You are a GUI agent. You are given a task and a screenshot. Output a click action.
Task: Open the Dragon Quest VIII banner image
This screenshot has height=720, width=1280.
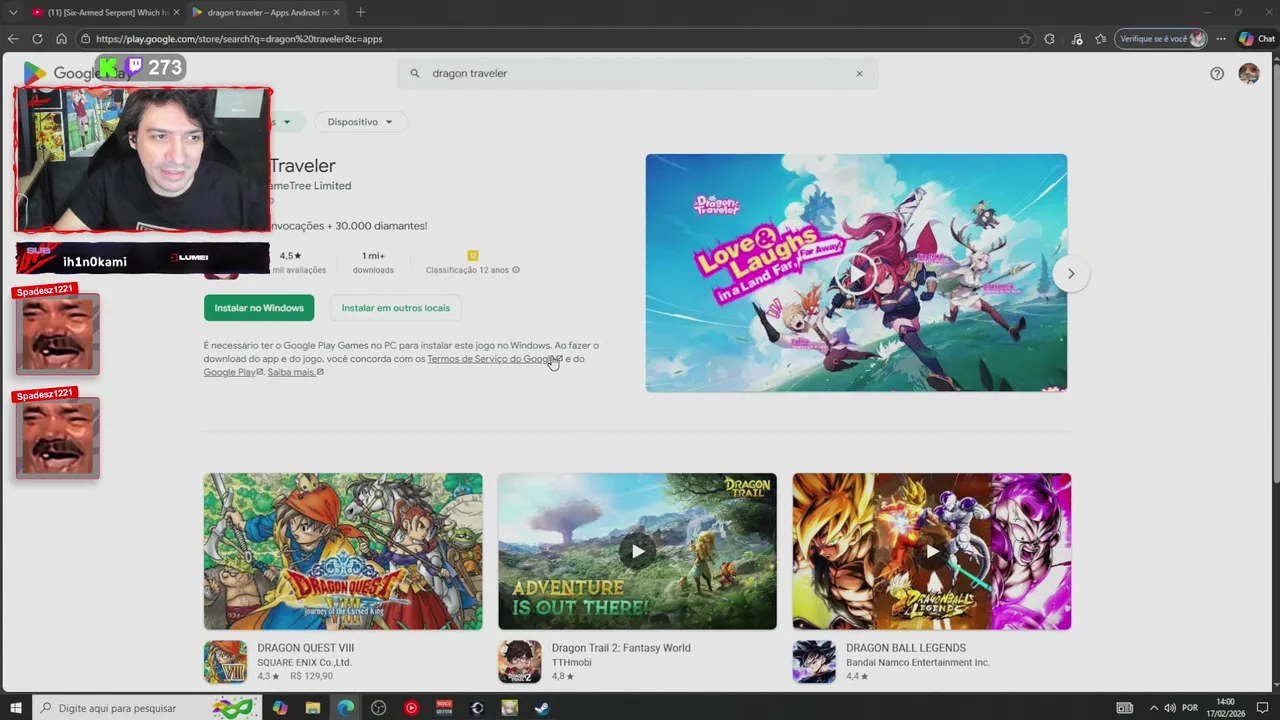343,551
